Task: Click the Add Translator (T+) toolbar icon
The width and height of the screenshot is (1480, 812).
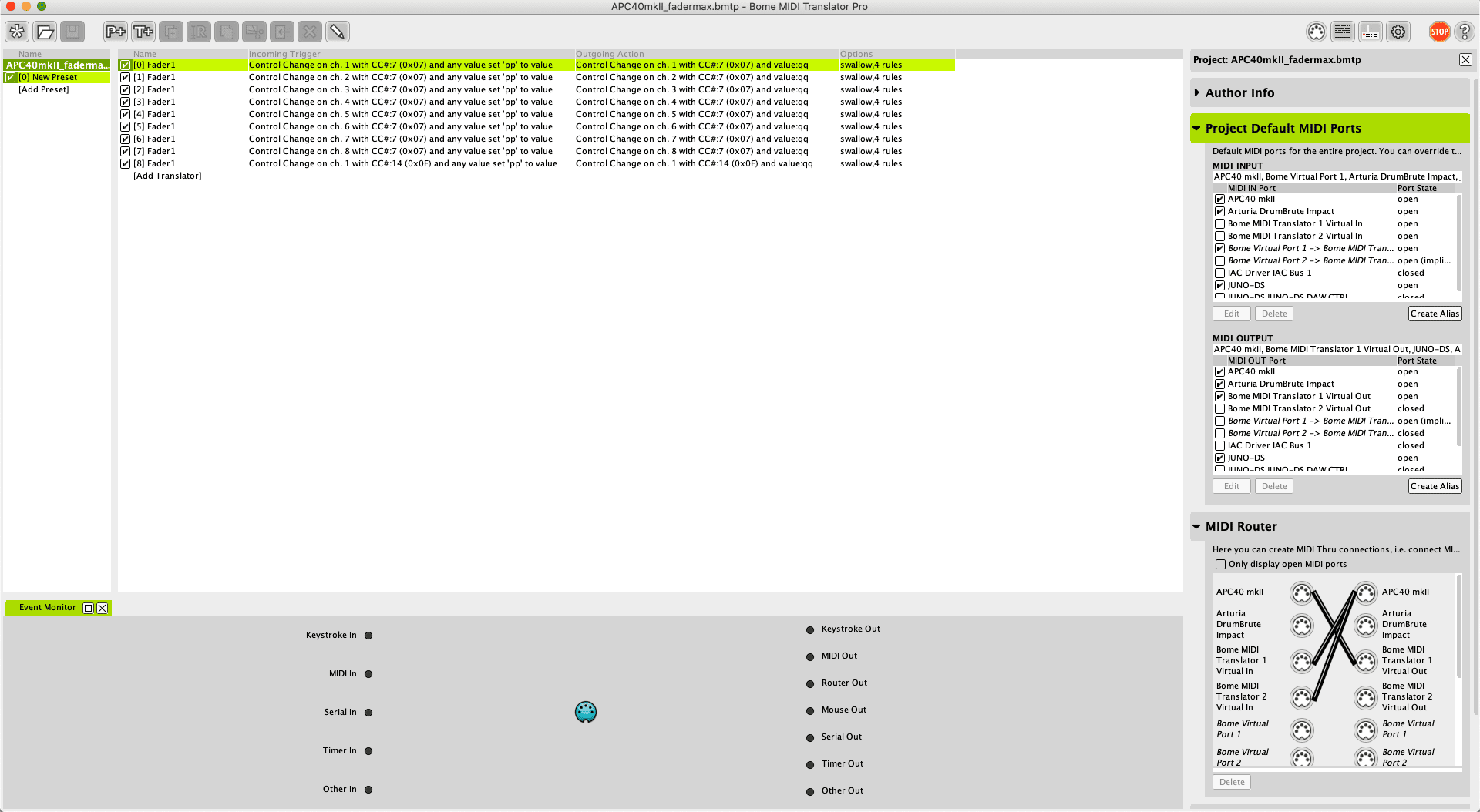Action: pos(143,32)
